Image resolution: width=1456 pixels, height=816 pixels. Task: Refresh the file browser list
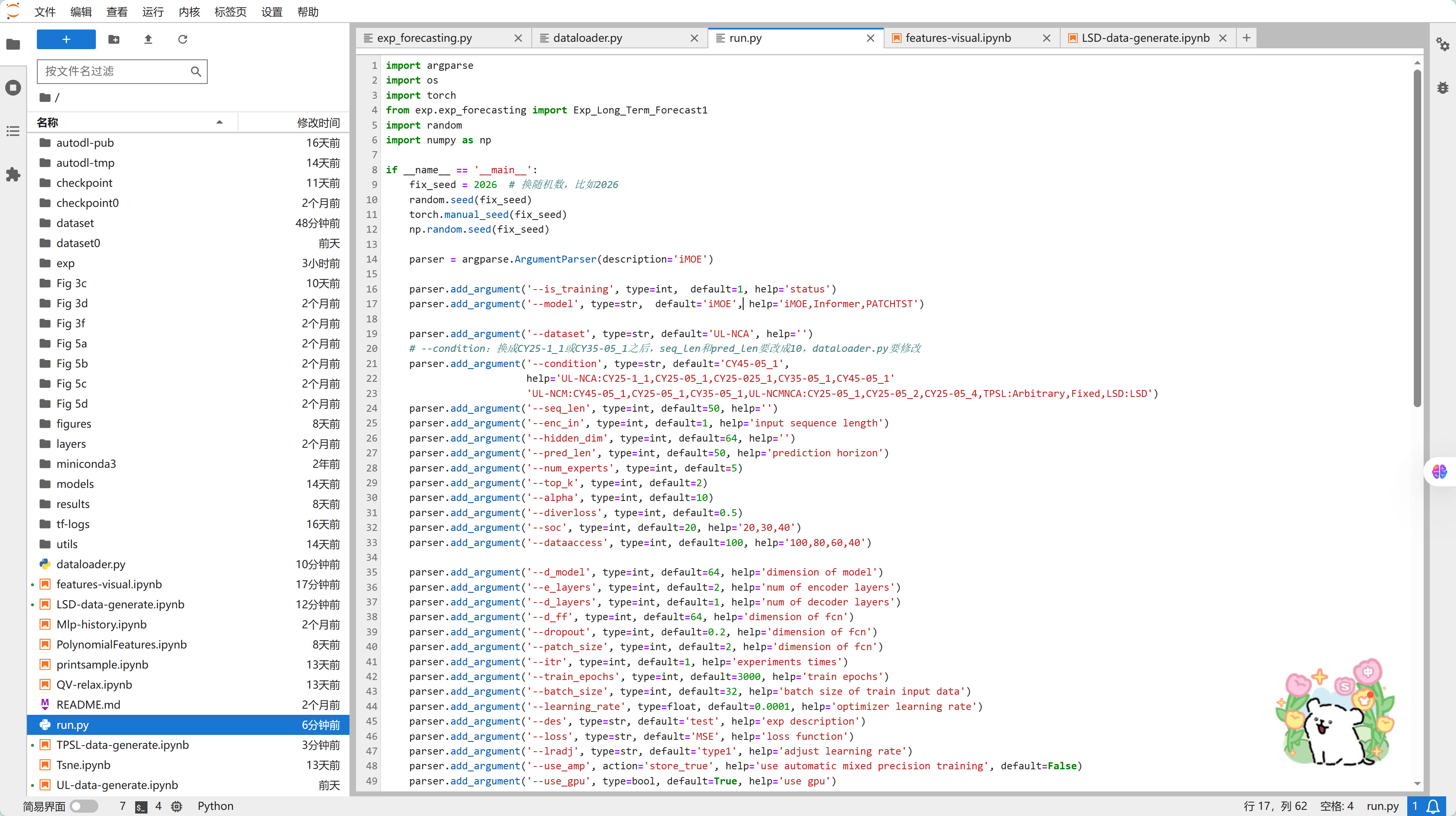click(x=183, y=39)
